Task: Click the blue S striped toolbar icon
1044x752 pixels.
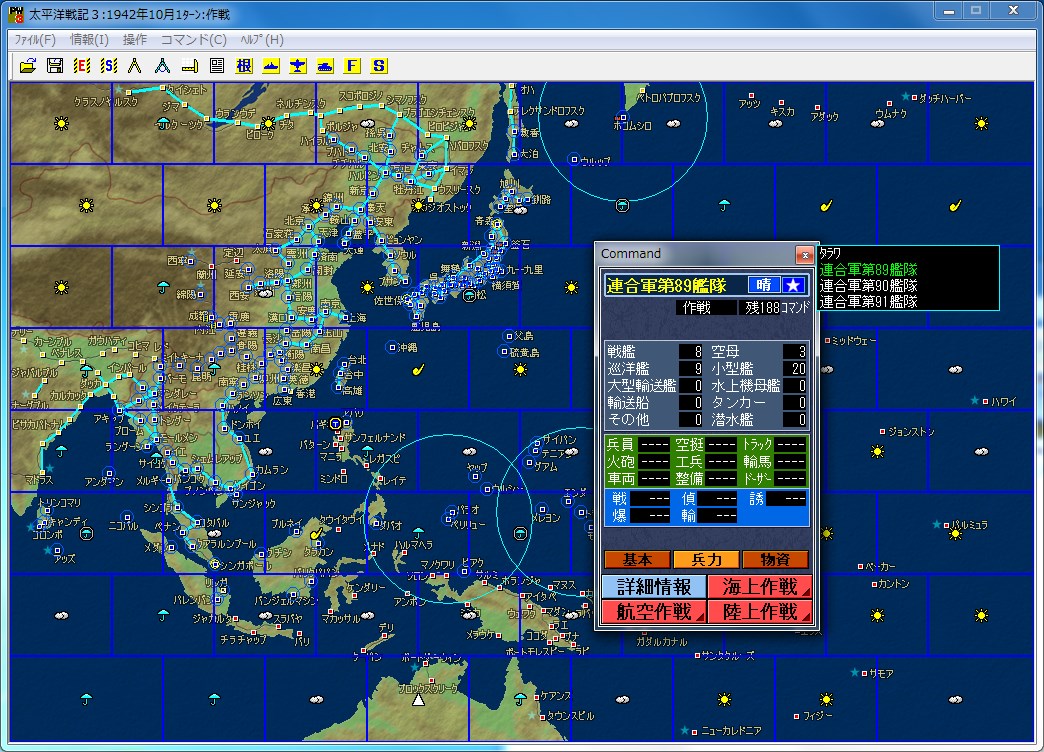Action: coord(109,65)
